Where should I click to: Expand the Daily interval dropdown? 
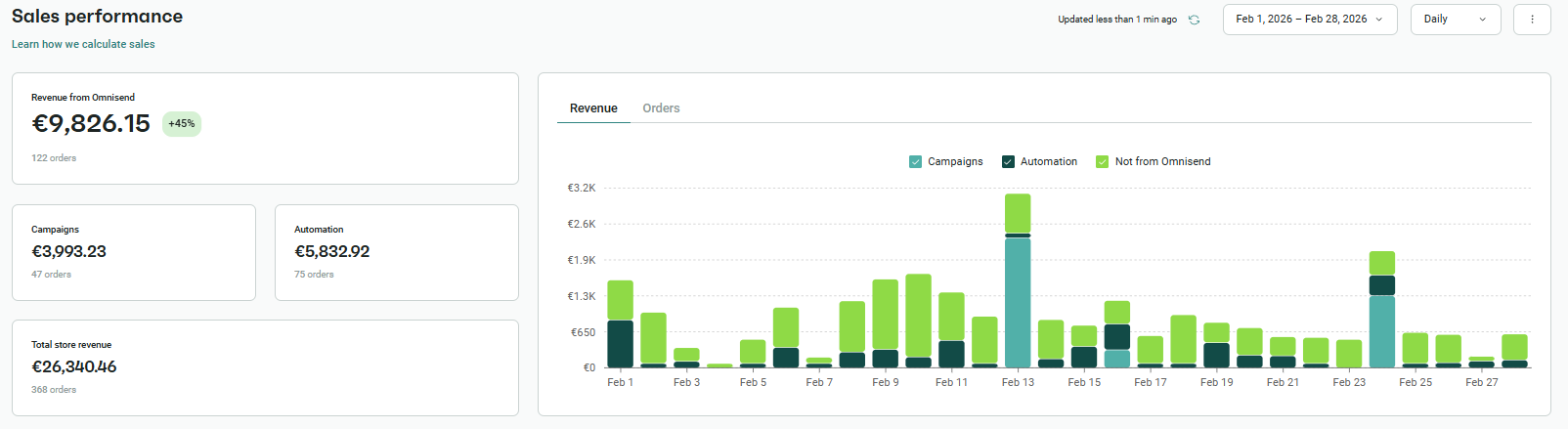tap(1456, 20)
